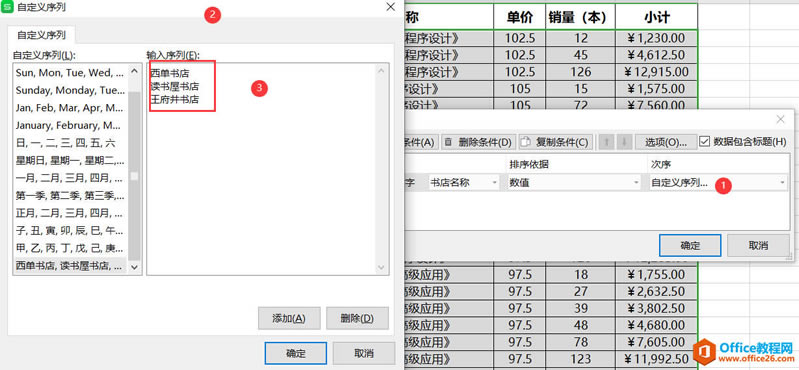The height and width of the screenshot is (370, 799).
Task: Select the 日, 一, 二, 三, 四, 五, 六 entry
Action: click(x=71, y=143)
